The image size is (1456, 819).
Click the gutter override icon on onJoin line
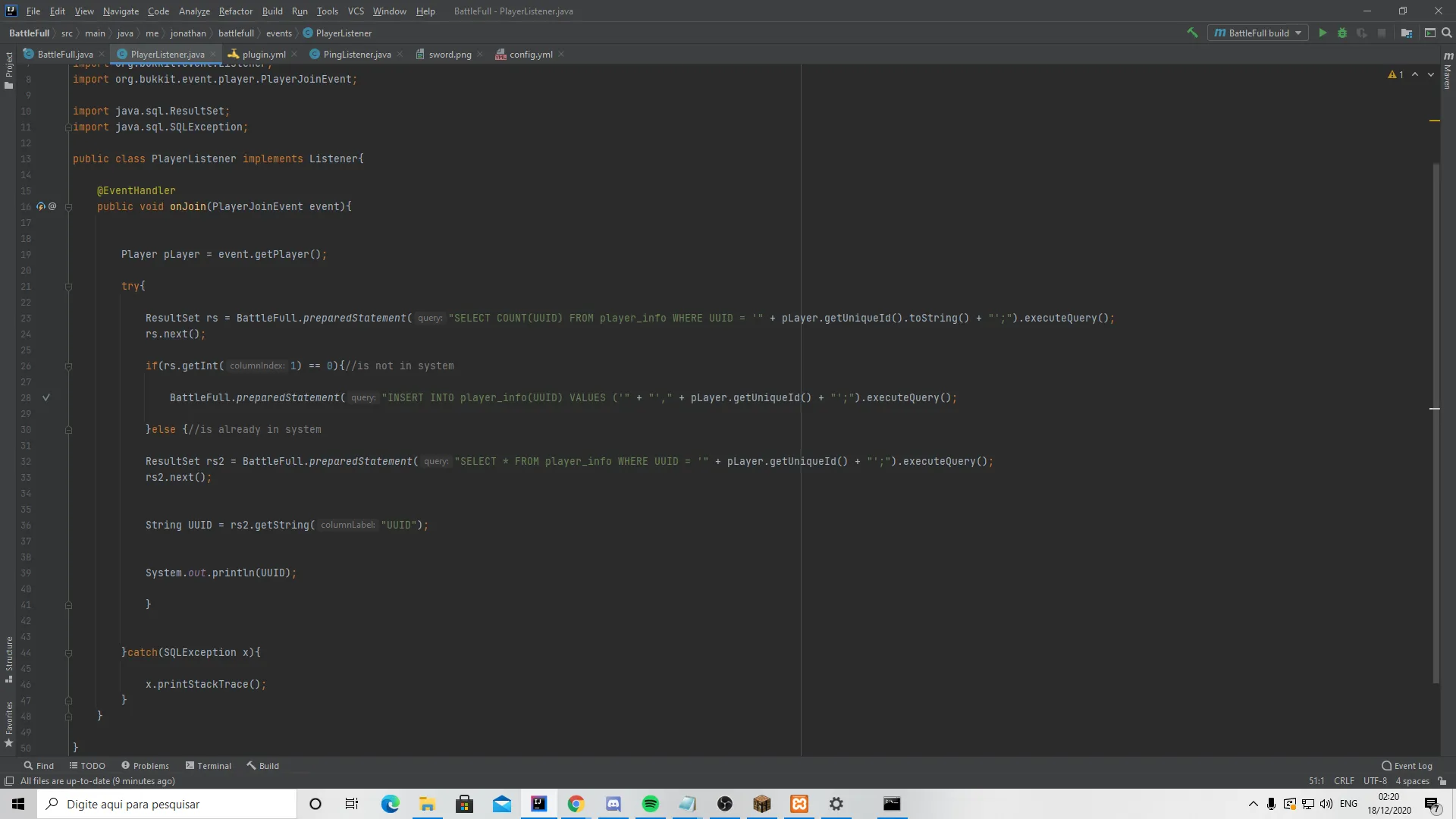point(41,206)
